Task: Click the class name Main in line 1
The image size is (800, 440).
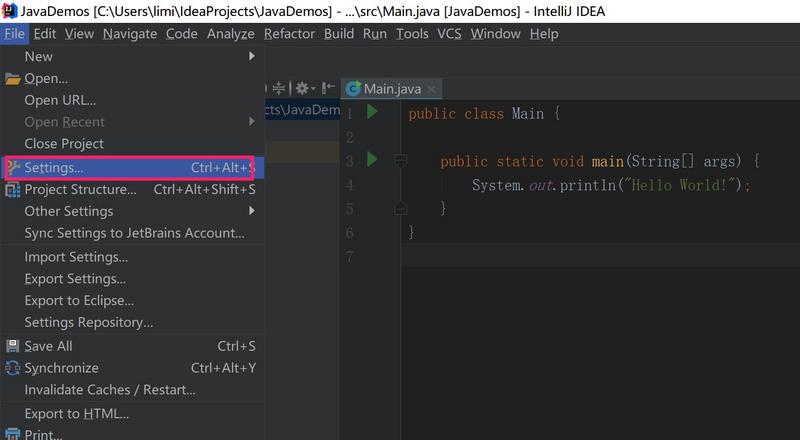Action: [x=528, y=113]
